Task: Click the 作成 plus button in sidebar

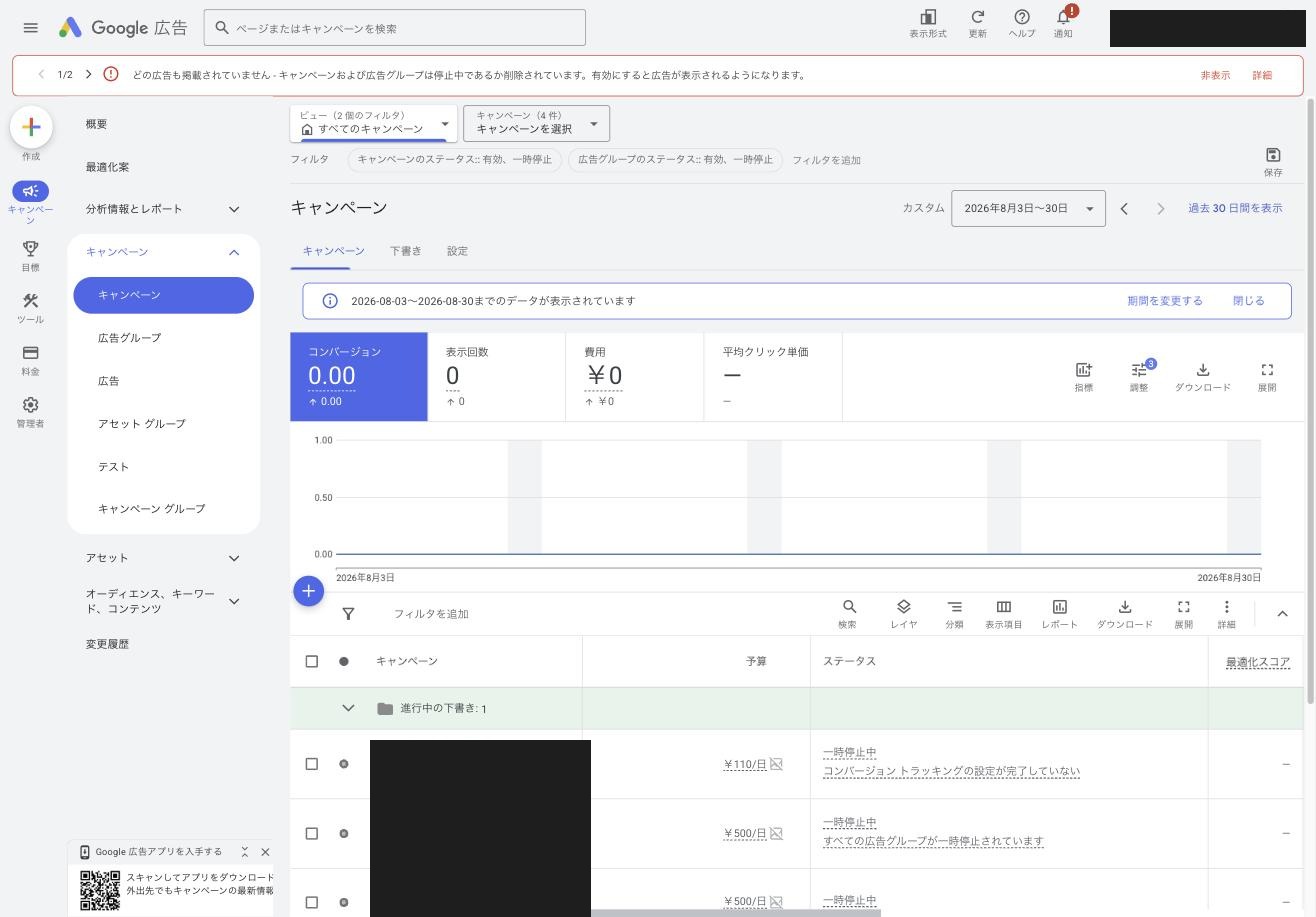Action: [31, 127]
